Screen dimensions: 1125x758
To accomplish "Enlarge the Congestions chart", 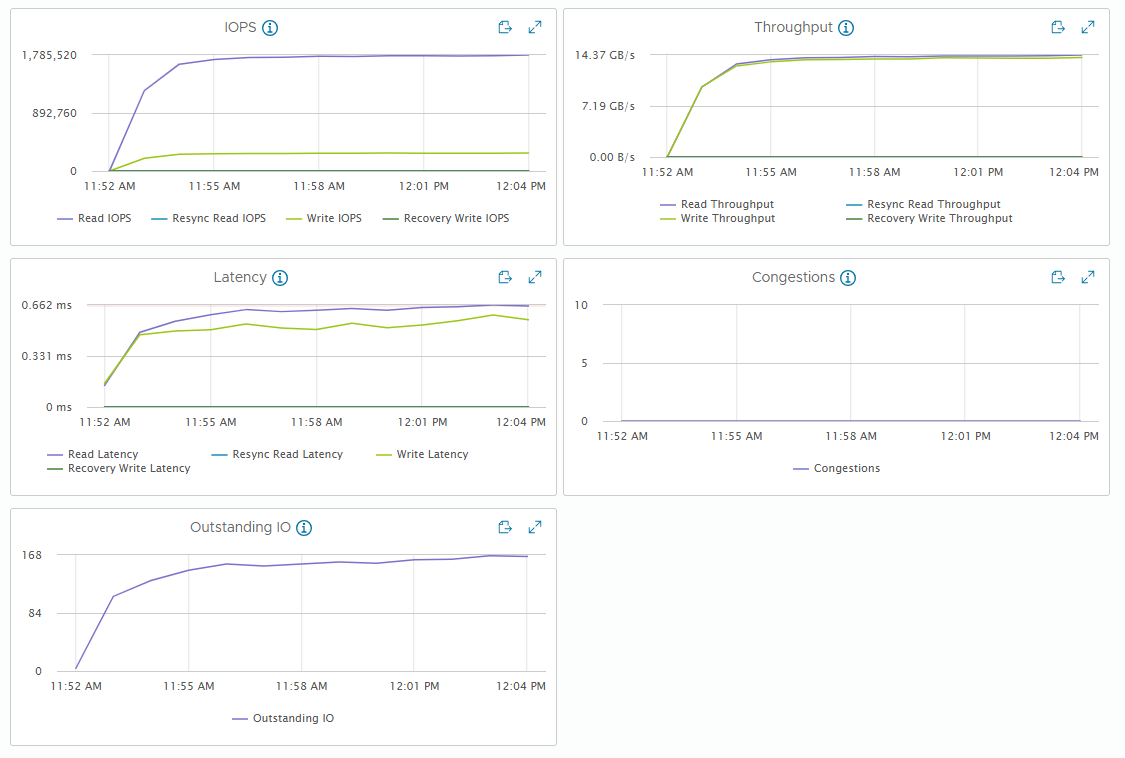I will (x=1088, y=277).
